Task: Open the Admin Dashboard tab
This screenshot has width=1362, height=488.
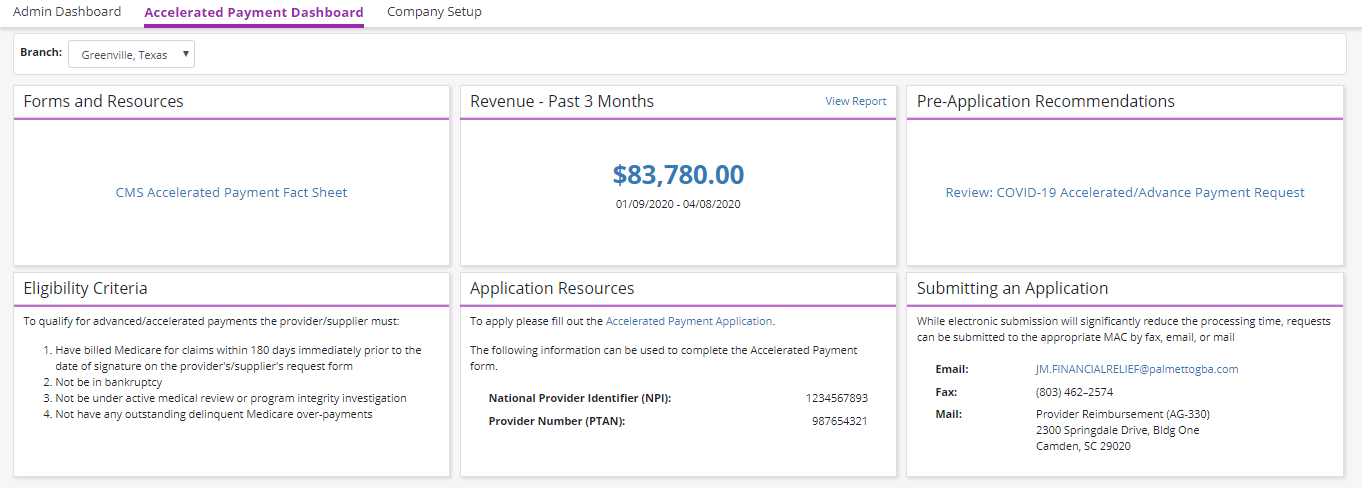Action: [x=67, y=12]
